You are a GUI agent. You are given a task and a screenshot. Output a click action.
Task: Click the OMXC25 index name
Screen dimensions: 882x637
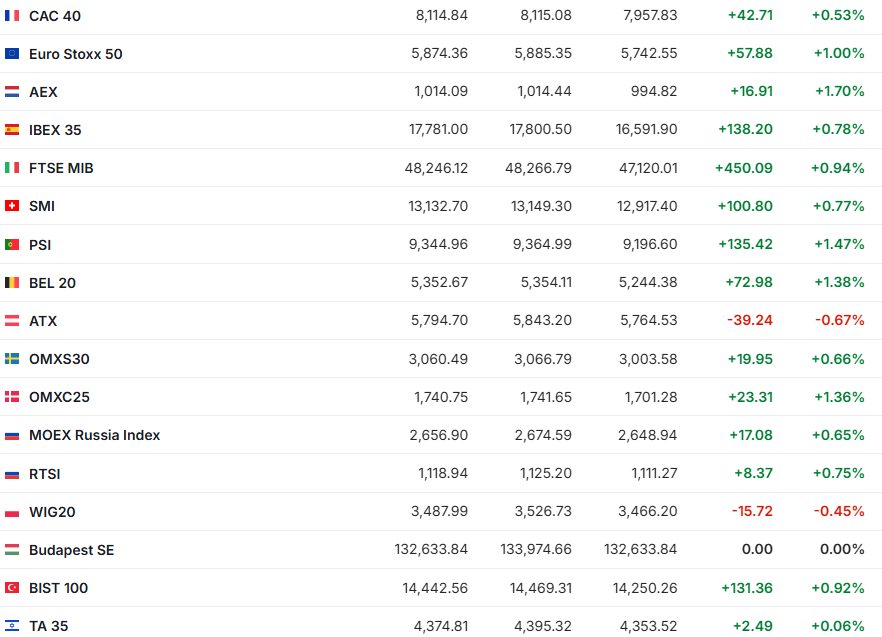point(59,397)
